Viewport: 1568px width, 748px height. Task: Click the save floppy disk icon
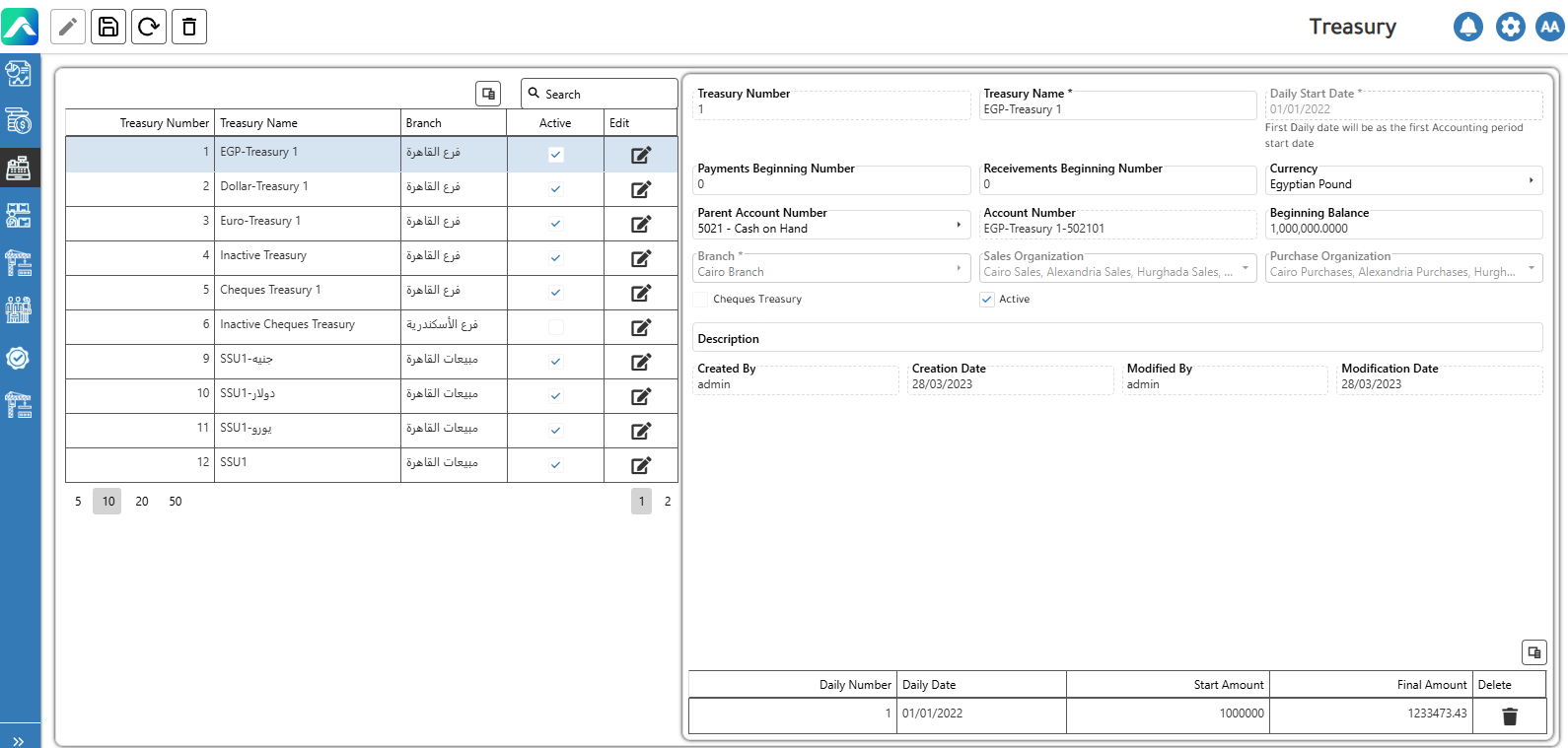pyautogui.click(x=108, y=27)
